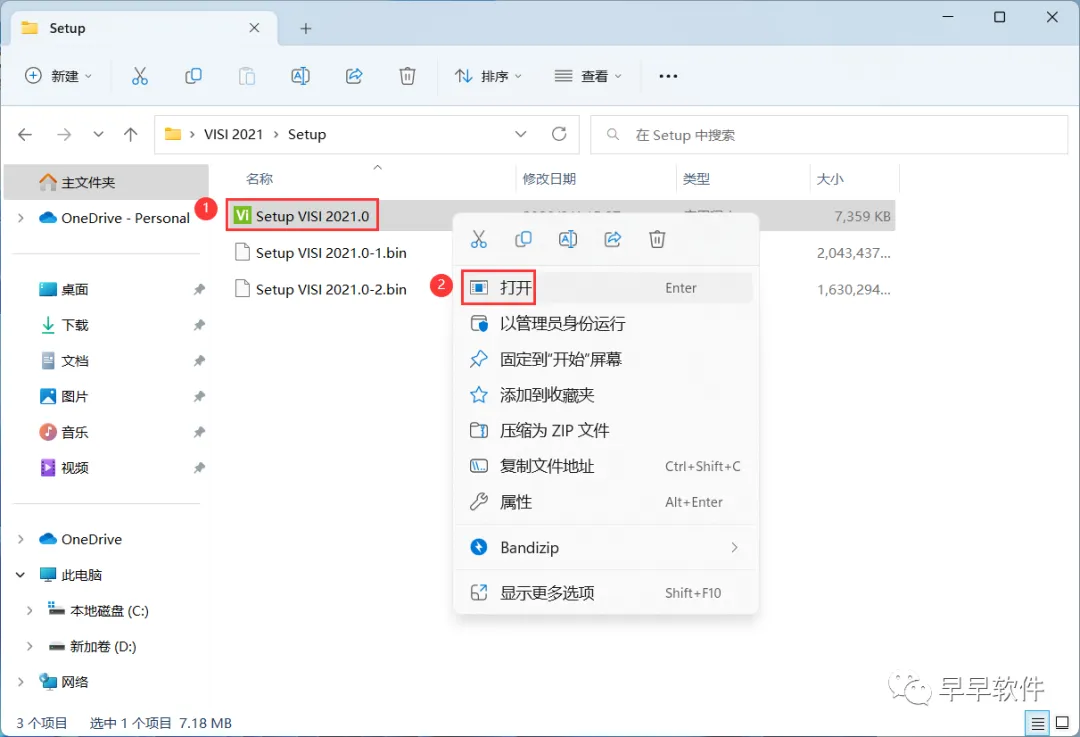Click VISI 2021 in the address breadcrumb
This screenshot has width=1080, height=737.
(233, 134)
